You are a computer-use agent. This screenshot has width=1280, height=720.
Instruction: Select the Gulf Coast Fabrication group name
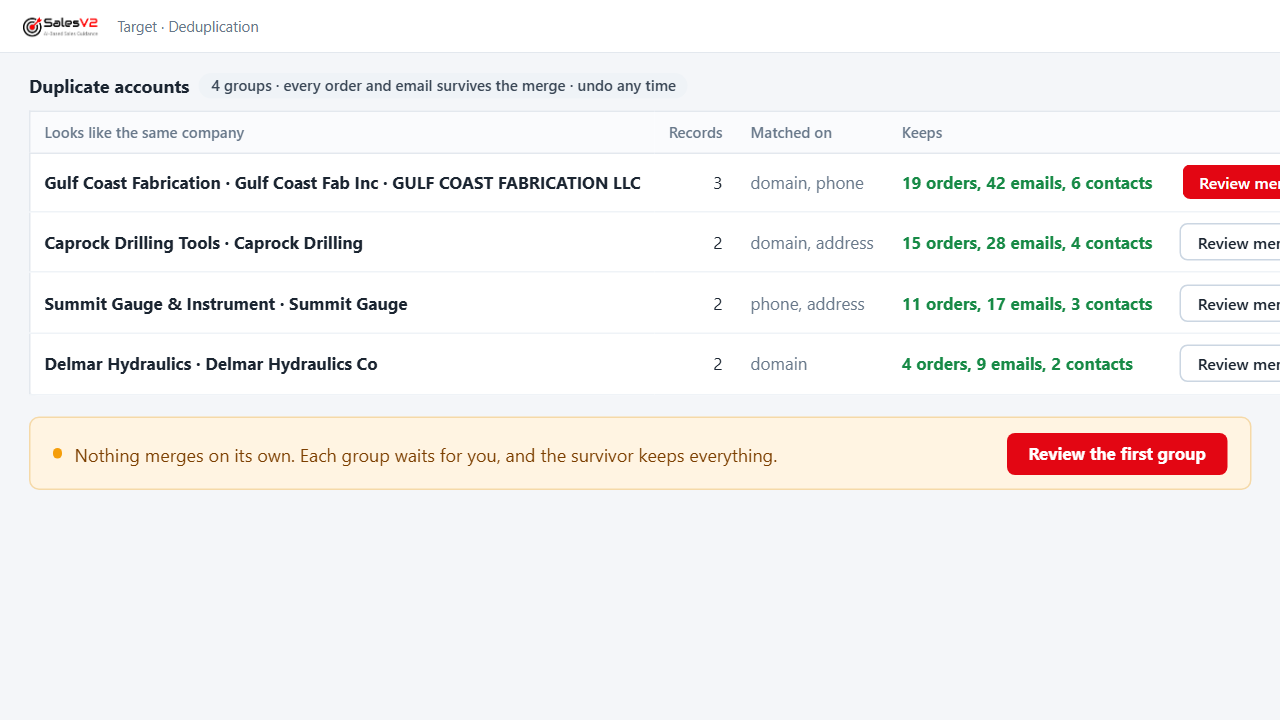(342, 183)
